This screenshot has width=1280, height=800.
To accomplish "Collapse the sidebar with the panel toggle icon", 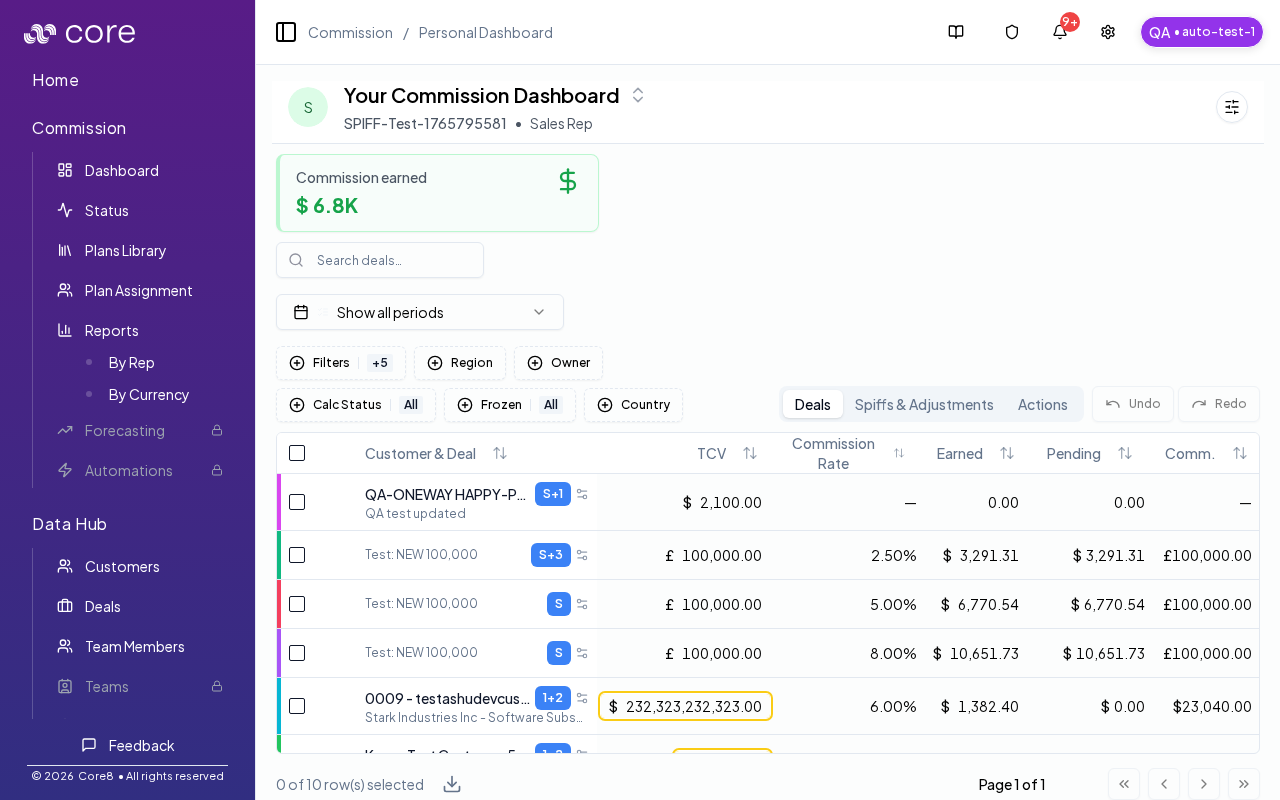I will 286,32.
